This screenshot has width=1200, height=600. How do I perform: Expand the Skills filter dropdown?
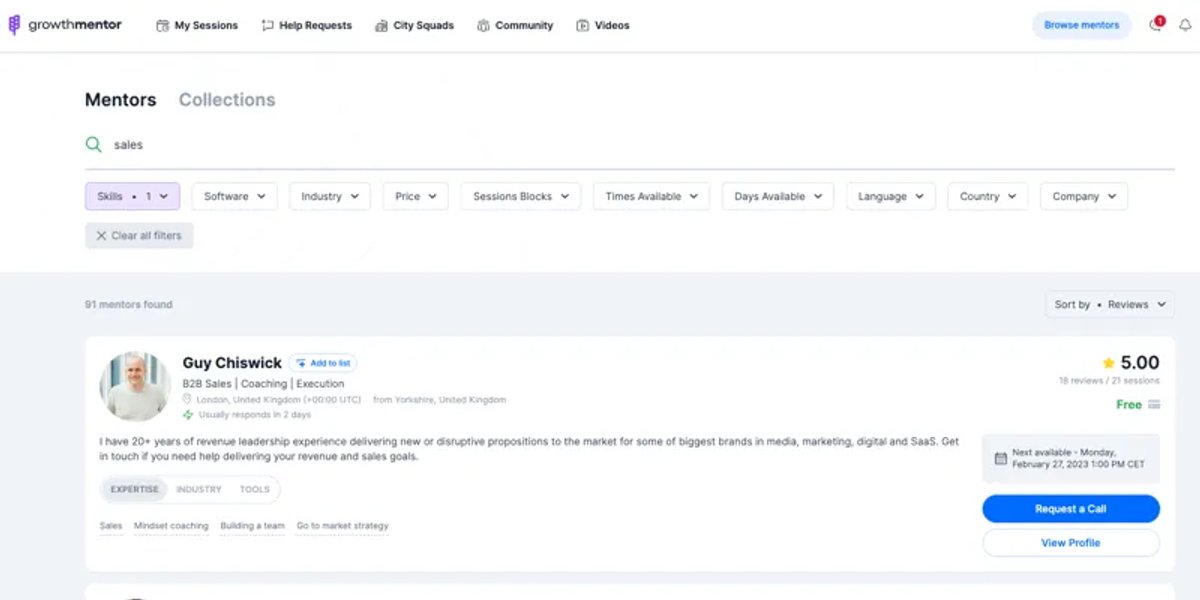point(132,197)
